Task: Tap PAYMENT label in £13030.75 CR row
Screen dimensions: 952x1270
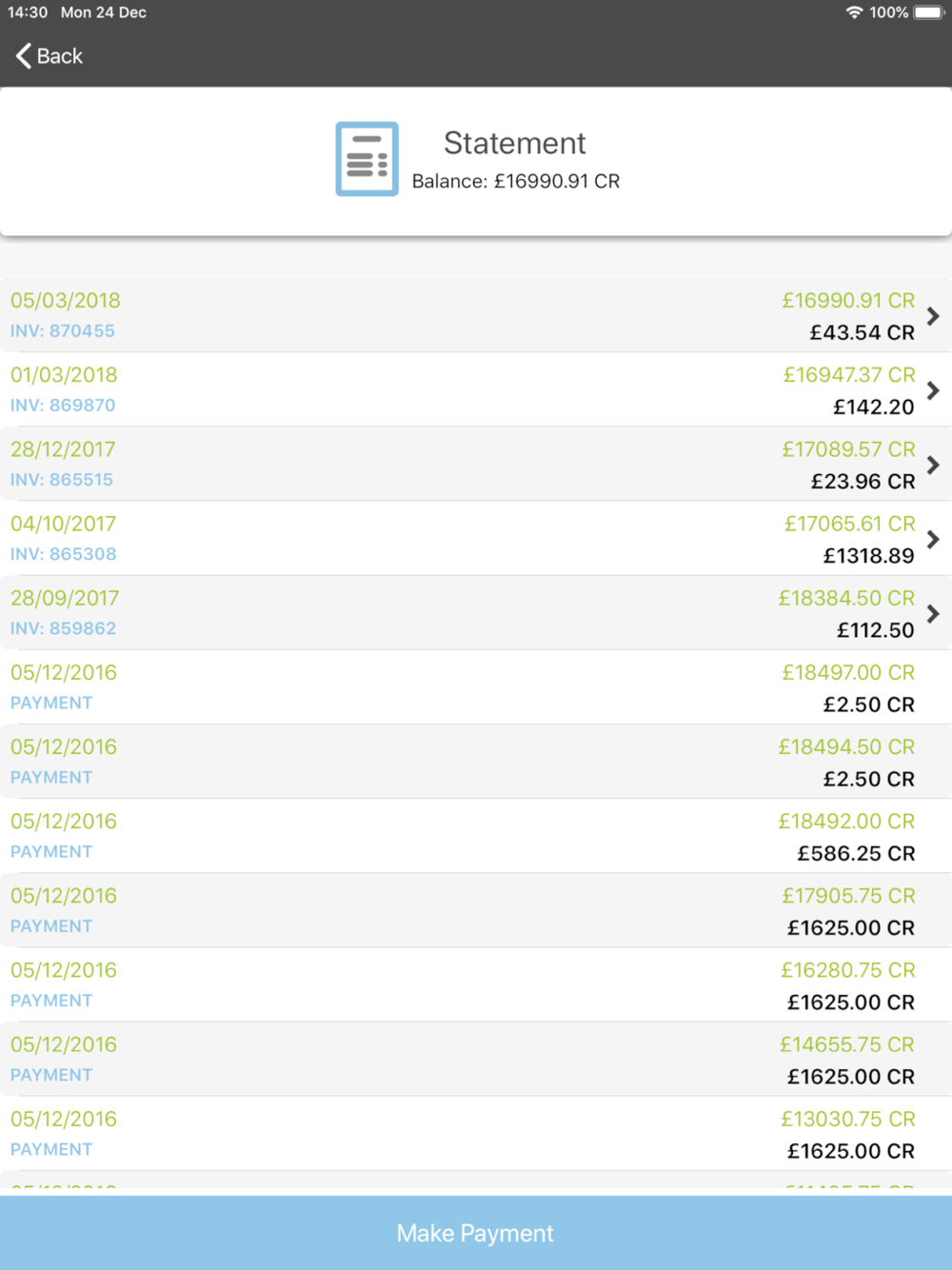Action: (51, 1149)
